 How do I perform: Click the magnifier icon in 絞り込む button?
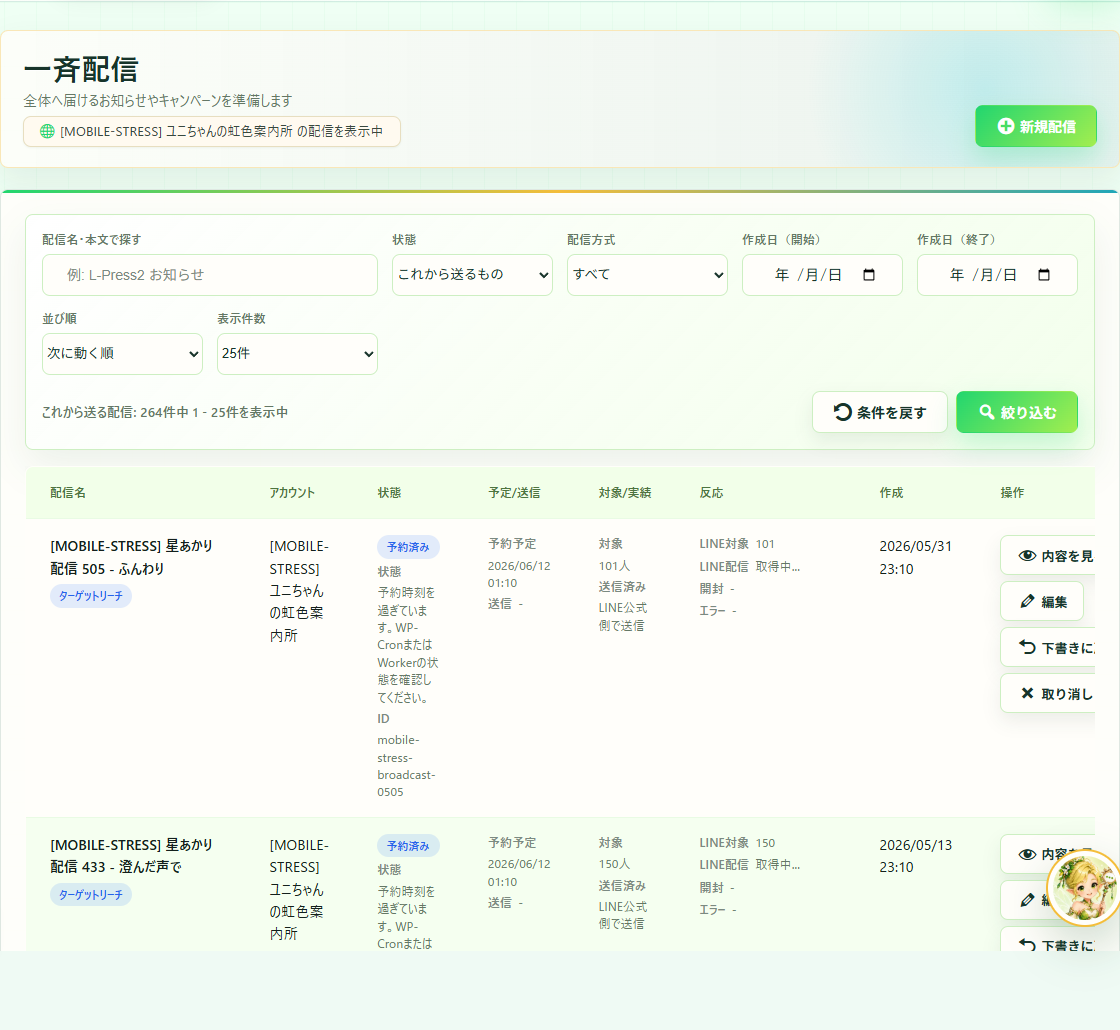point(986,412)
